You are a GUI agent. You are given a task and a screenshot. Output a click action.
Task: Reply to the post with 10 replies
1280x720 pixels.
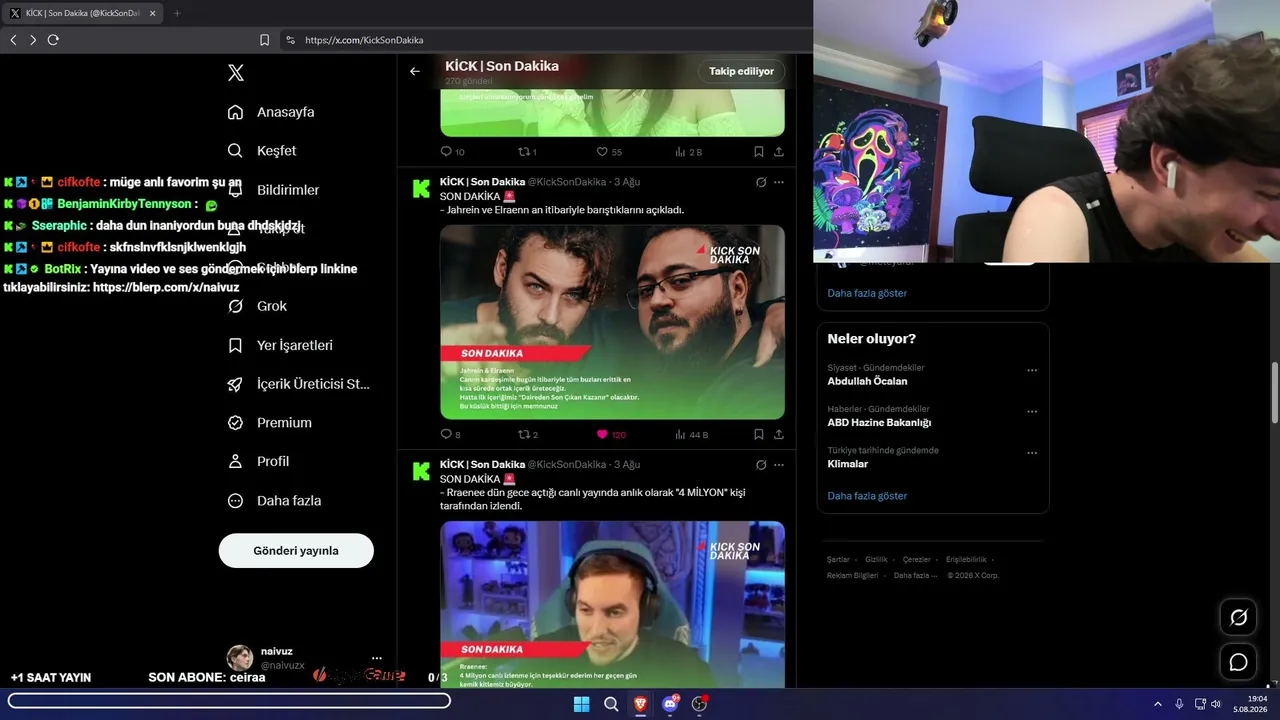pos(452,152)
